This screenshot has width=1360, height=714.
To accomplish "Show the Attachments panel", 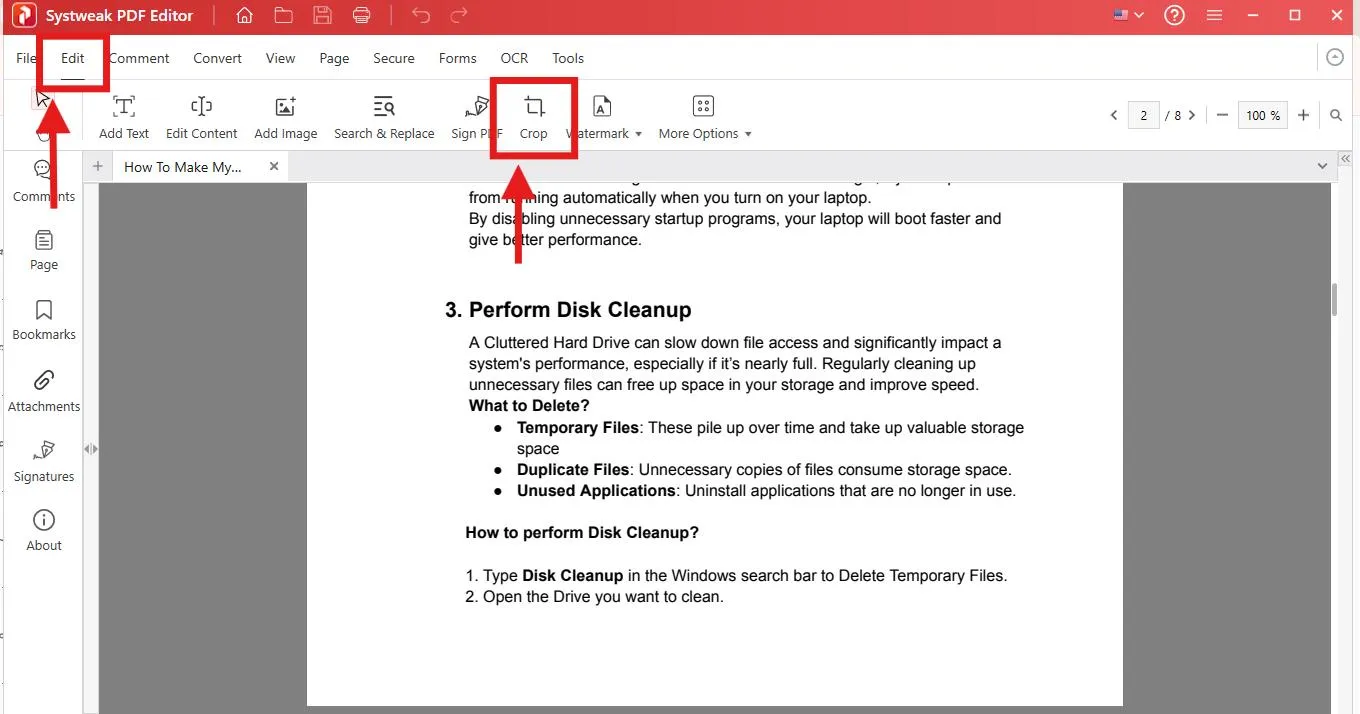I will [44, 391].
